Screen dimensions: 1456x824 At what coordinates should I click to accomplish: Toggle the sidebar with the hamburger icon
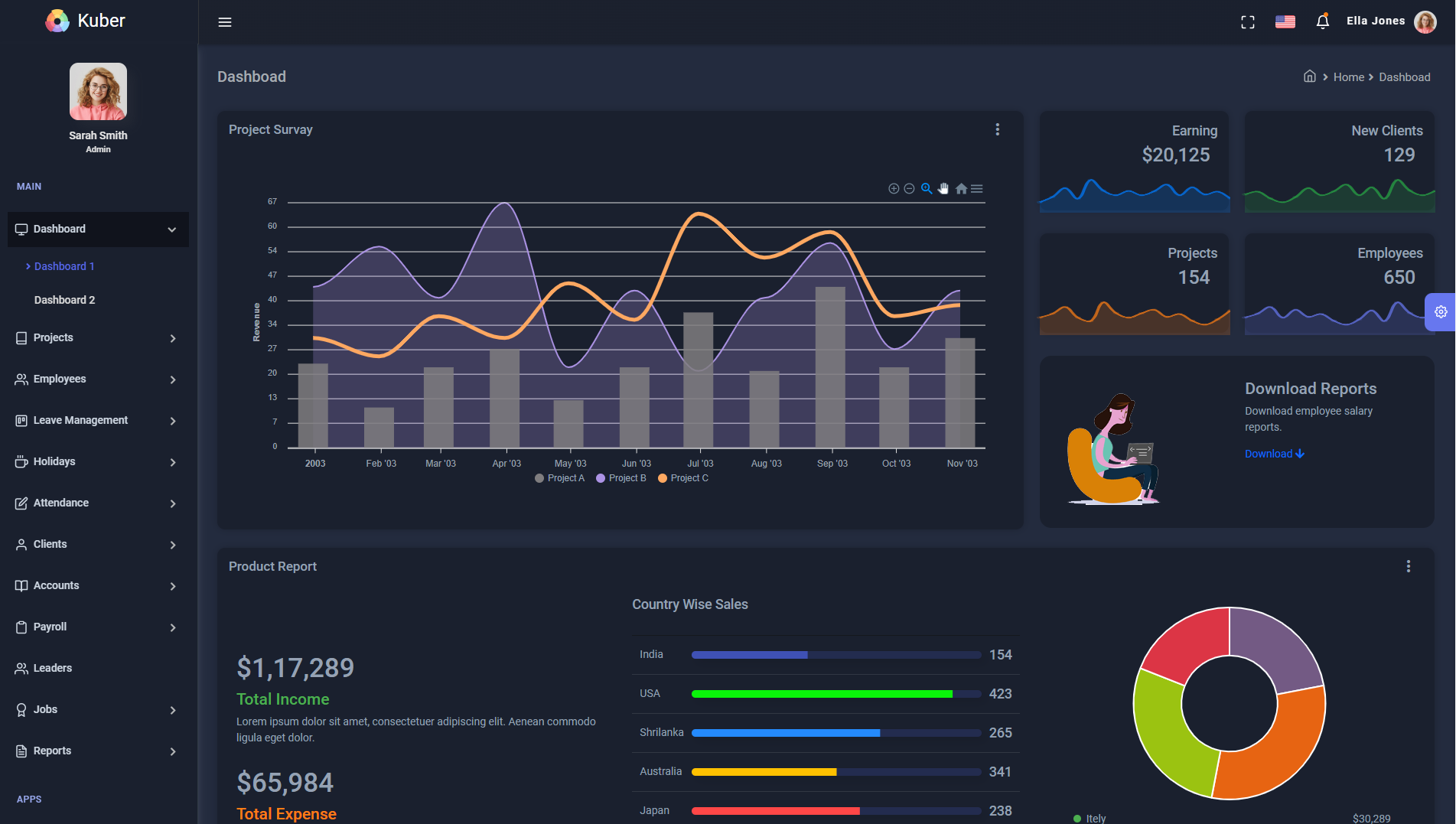[x=224, y=21]
